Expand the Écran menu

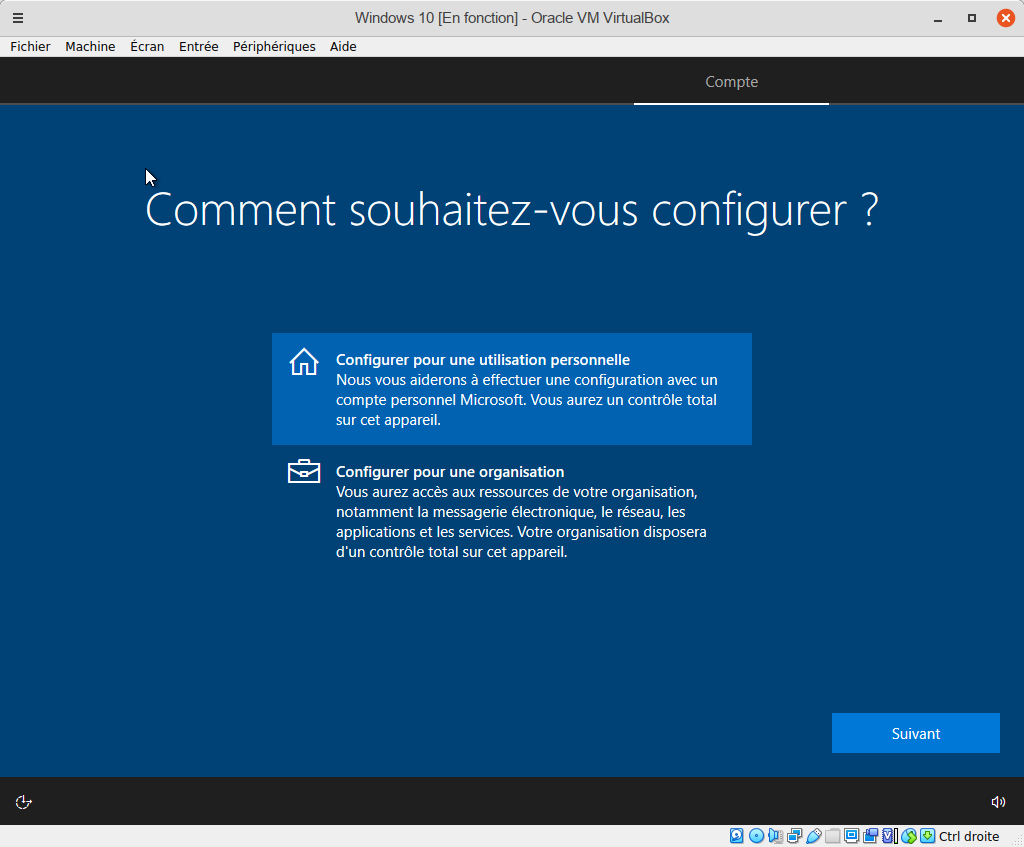(147, 46)
